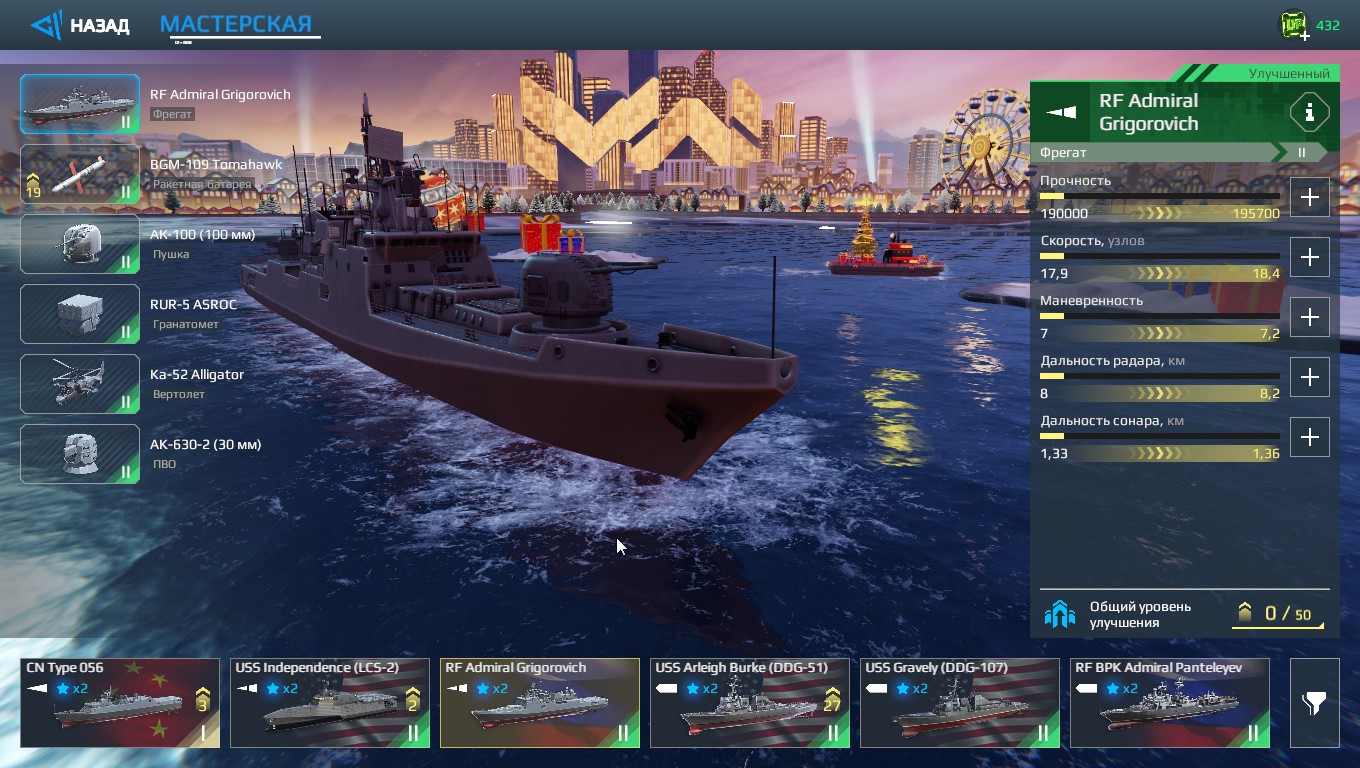Select the AK-100 (100 мм) cannon icon

tap(80, 244)
